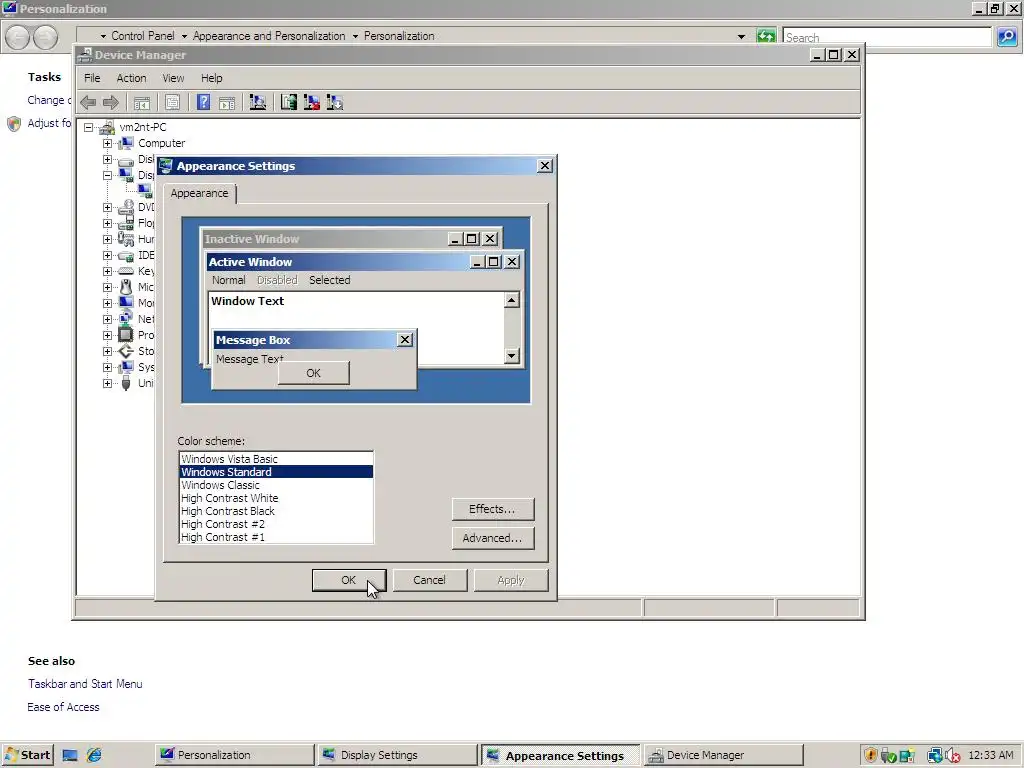Choose the High Contrast #1 color scheme
The image size is (1024, 768).
(x=276, y=537)
